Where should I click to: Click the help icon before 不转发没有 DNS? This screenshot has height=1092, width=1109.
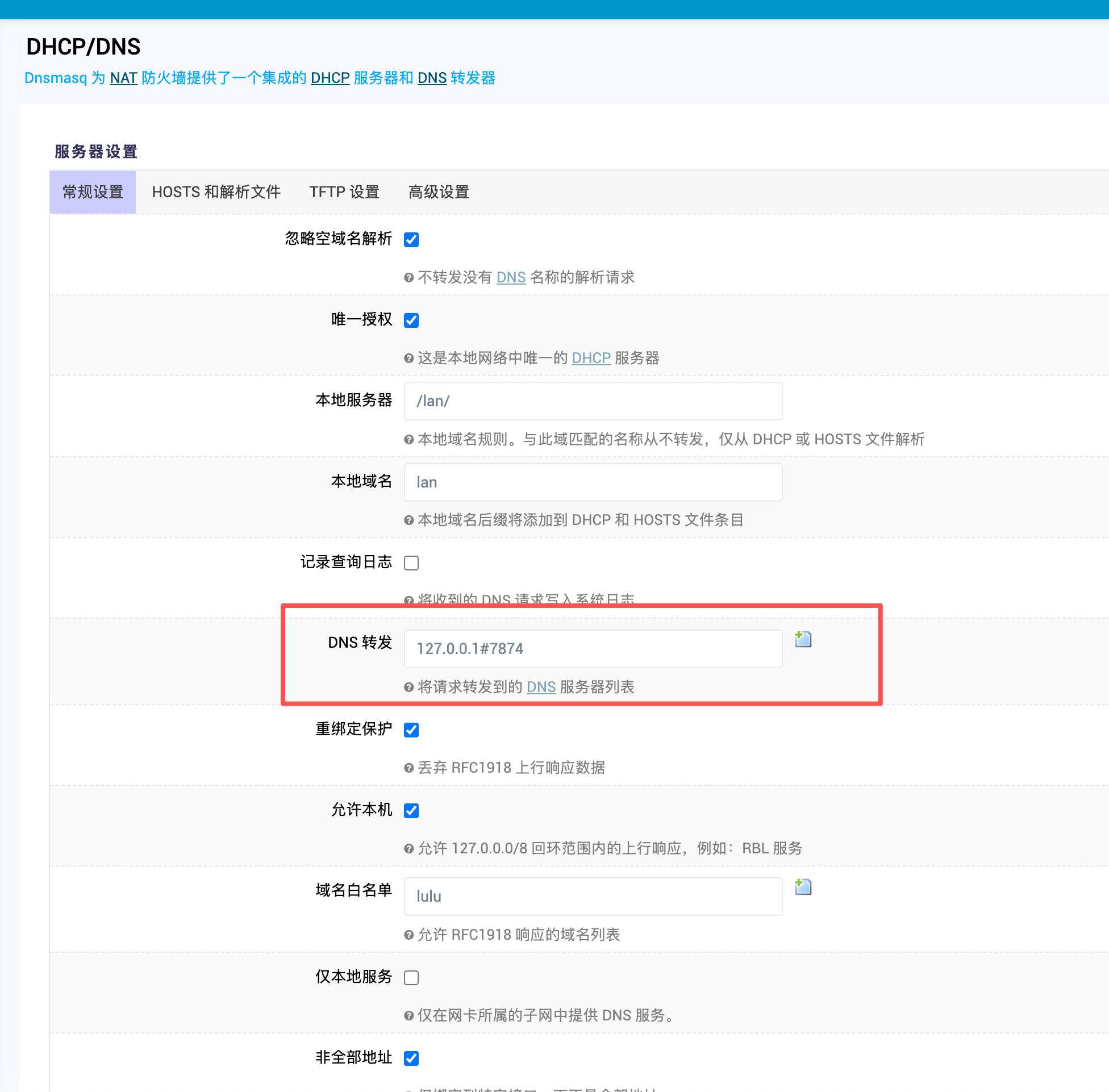(409, 278)
